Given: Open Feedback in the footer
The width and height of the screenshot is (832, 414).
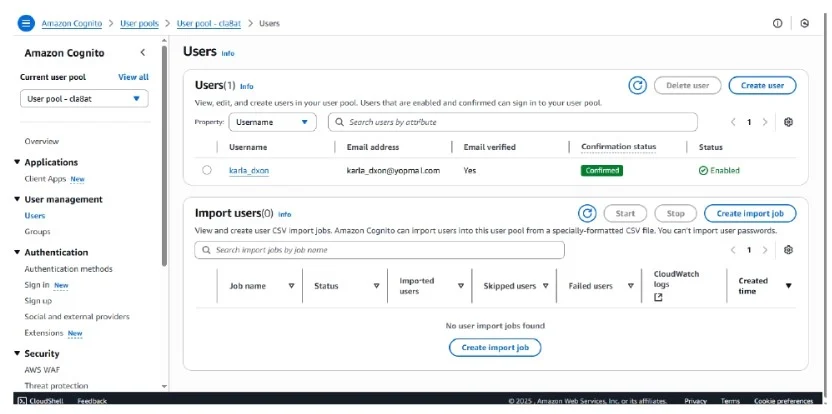Looking at the screenshot, I should click(x=92, y=401).
